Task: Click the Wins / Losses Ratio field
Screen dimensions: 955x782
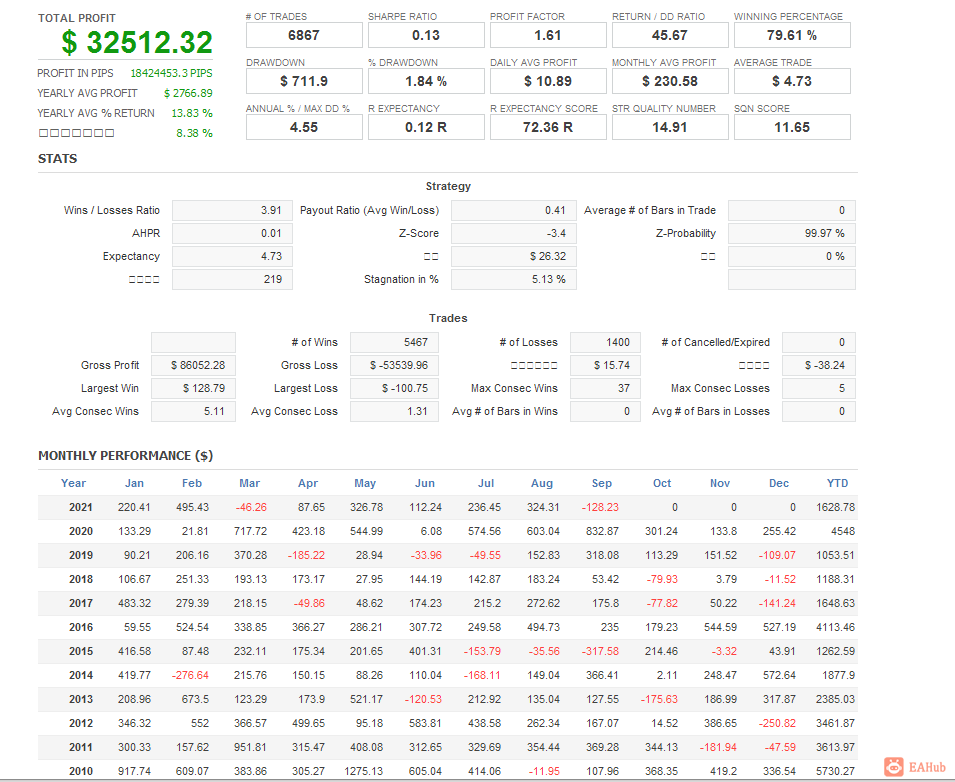Action: (232, 211)
